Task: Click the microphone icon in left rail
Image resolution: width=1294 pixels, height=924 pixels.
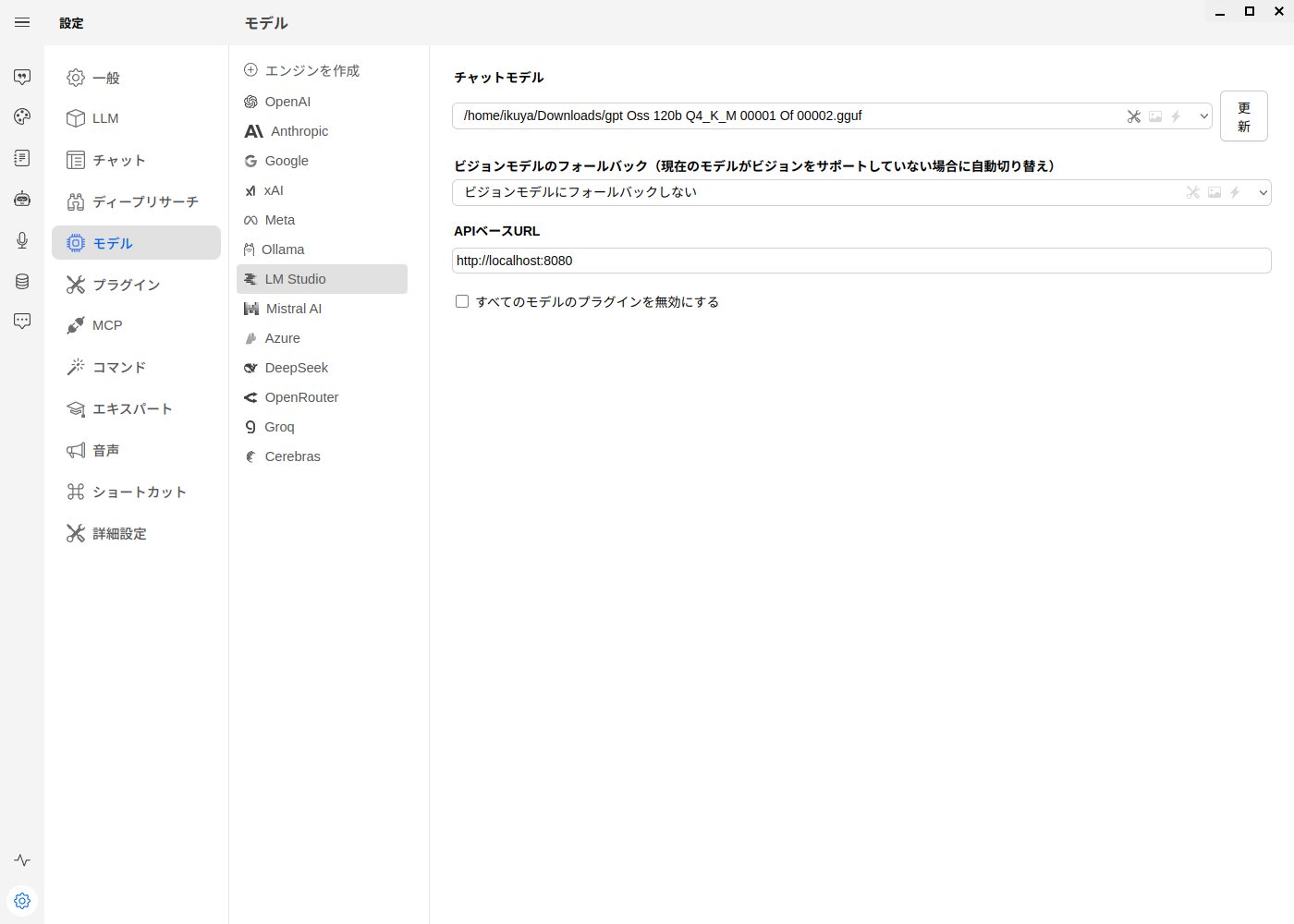Action: (22, 240)
